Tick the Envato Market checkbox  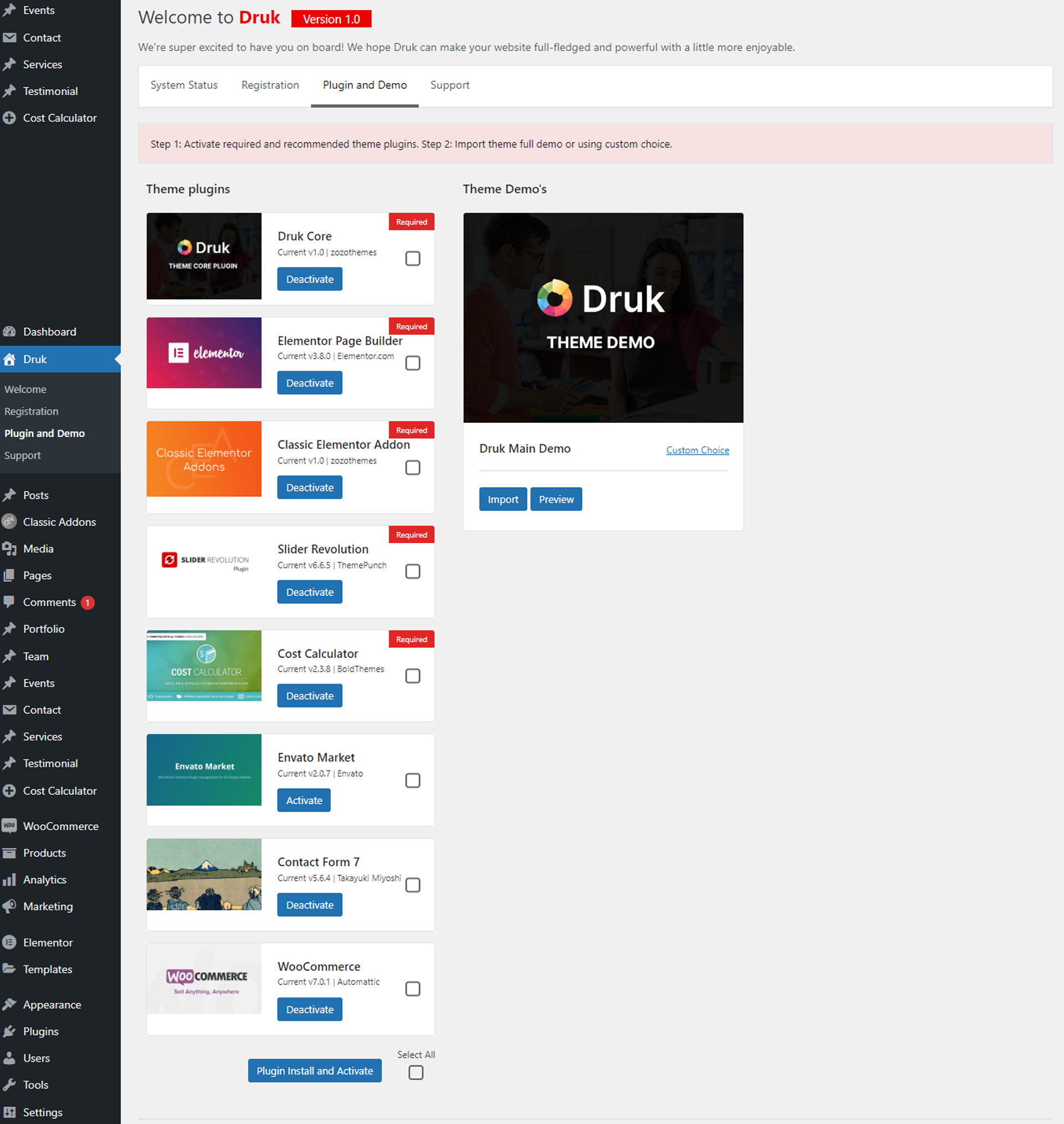[x=413, y=780]
